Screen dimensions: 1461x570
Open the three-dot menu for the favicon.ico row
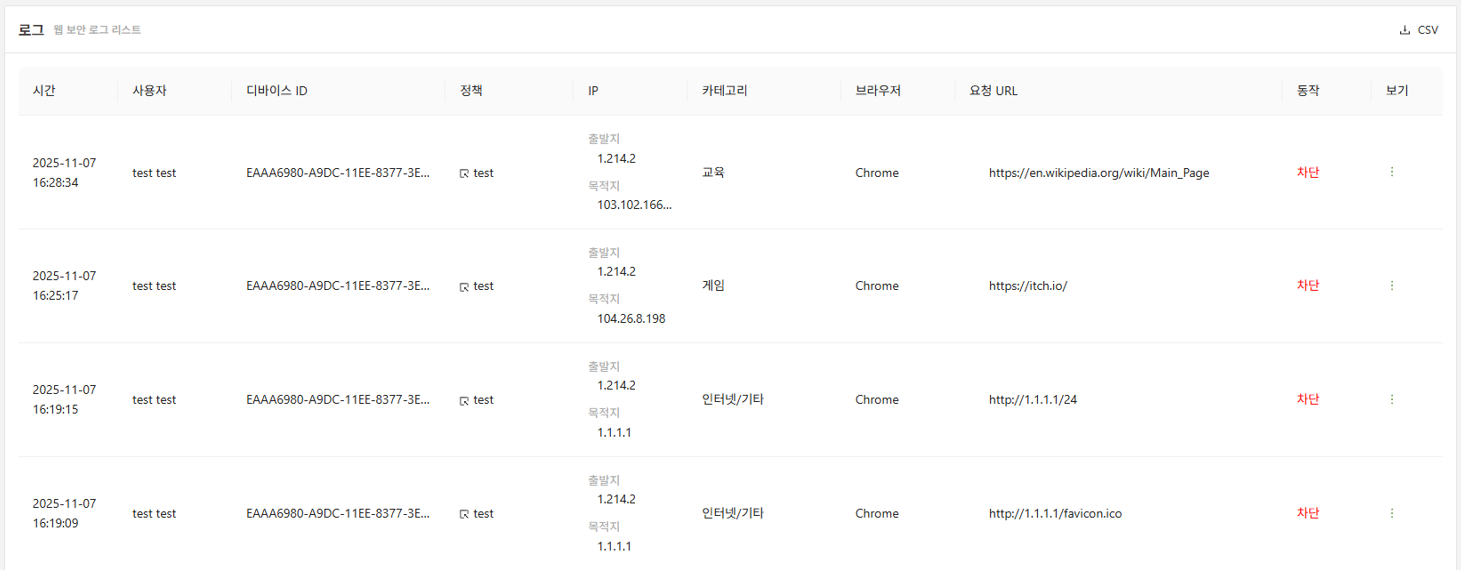[x=1392, y=513]
